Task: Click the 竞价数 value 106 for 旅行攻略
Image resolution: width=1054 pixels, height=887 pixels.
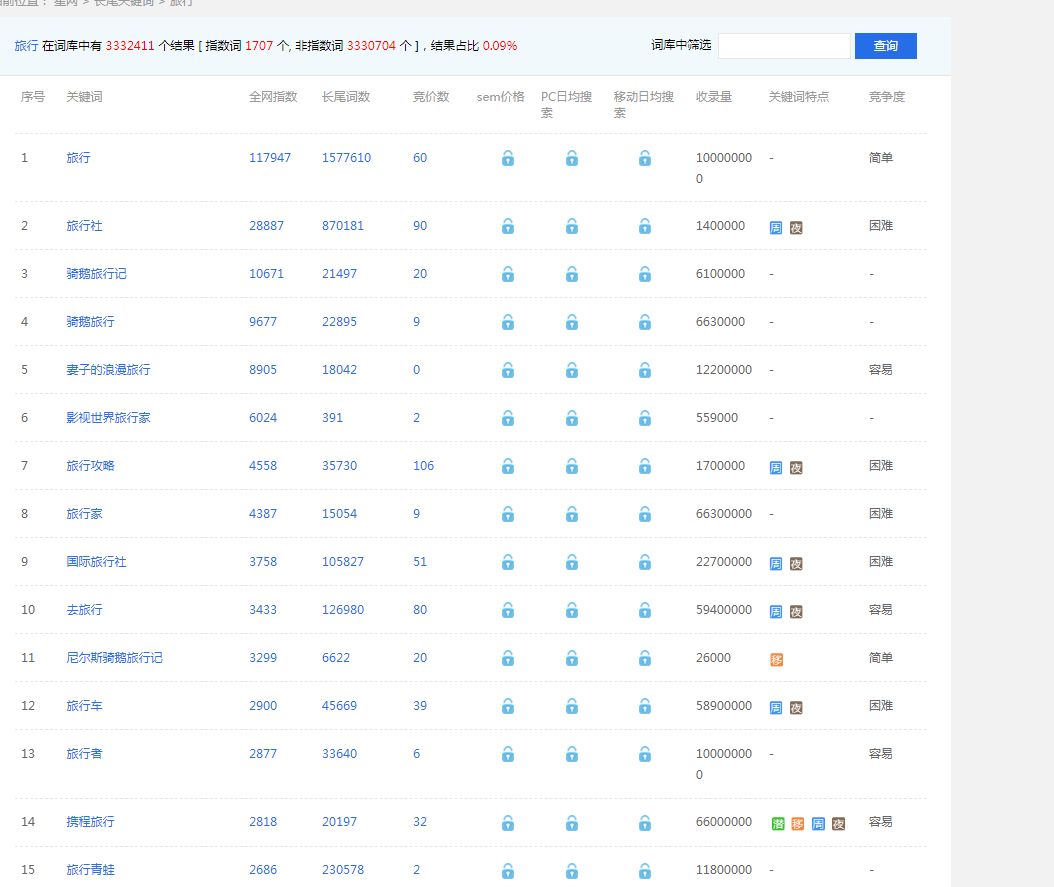Action: coord(423,466)
